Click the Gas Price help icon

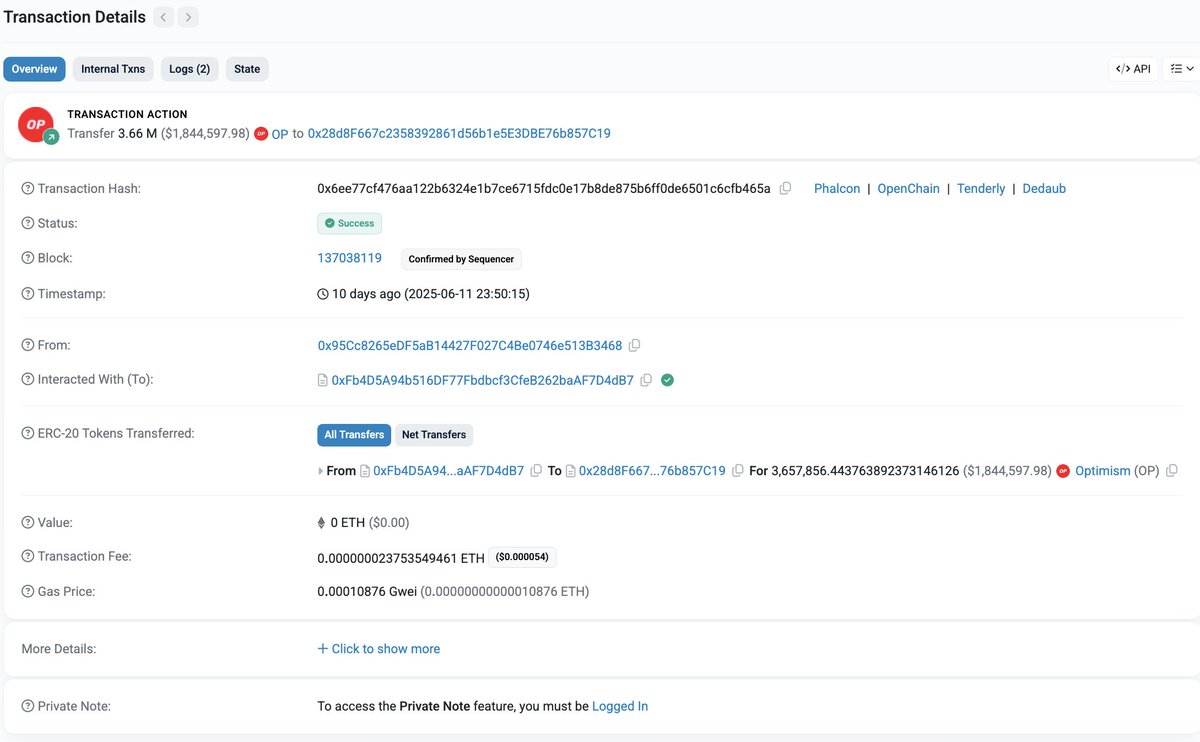click(28, 592)
